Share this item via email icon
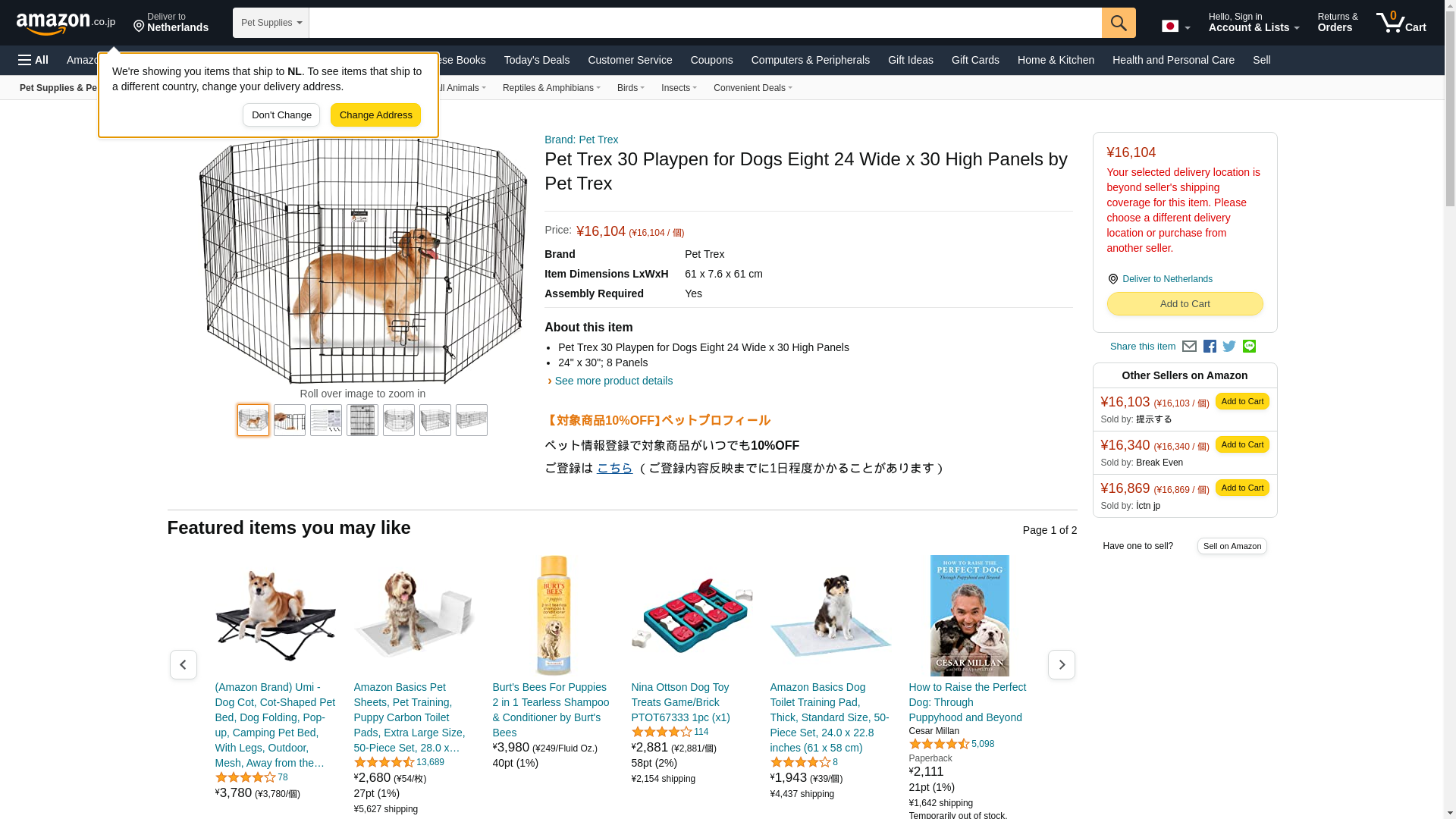 click(x=1189, y=347)
